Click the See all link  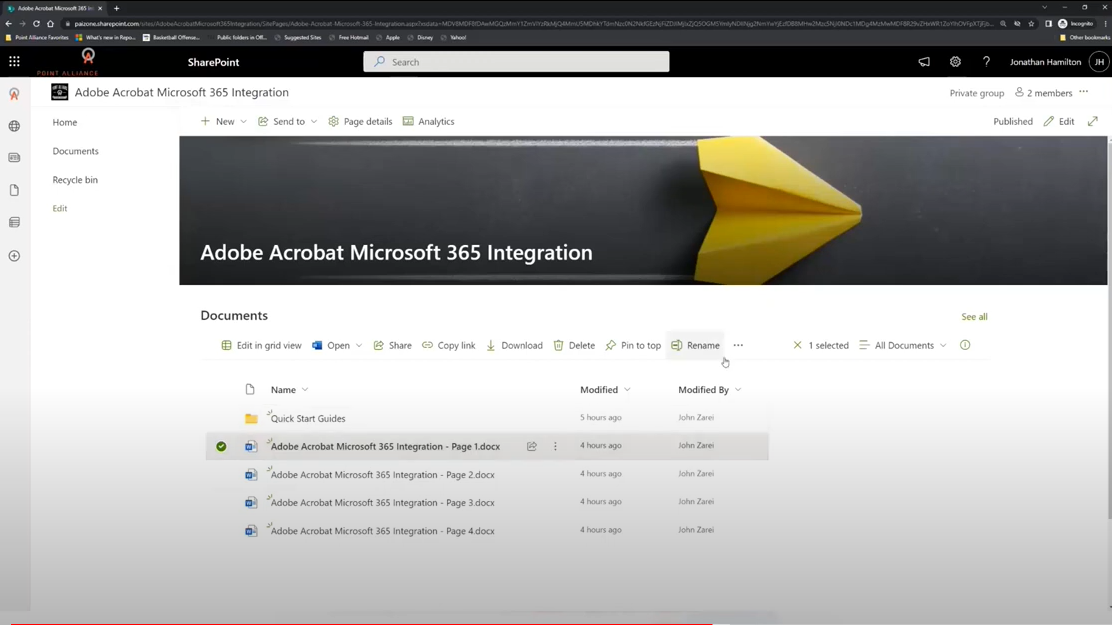pyautogui.click(x=974, y=317)
